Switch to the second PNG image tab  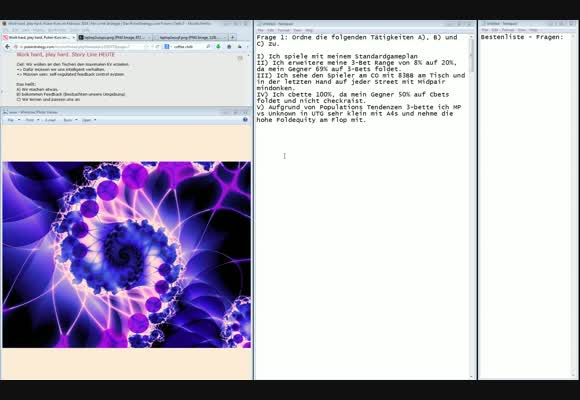pyautogui.click(x=114, y=37)
